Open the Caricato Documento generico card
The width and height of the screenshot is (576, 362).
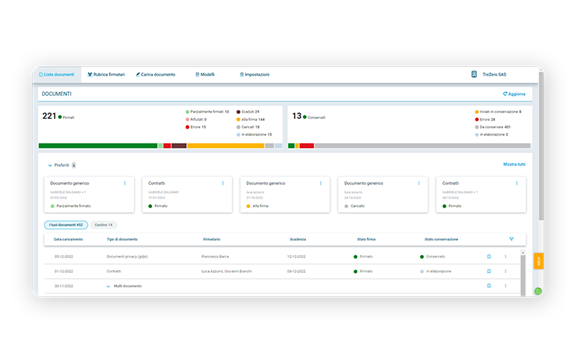[383, 195]
